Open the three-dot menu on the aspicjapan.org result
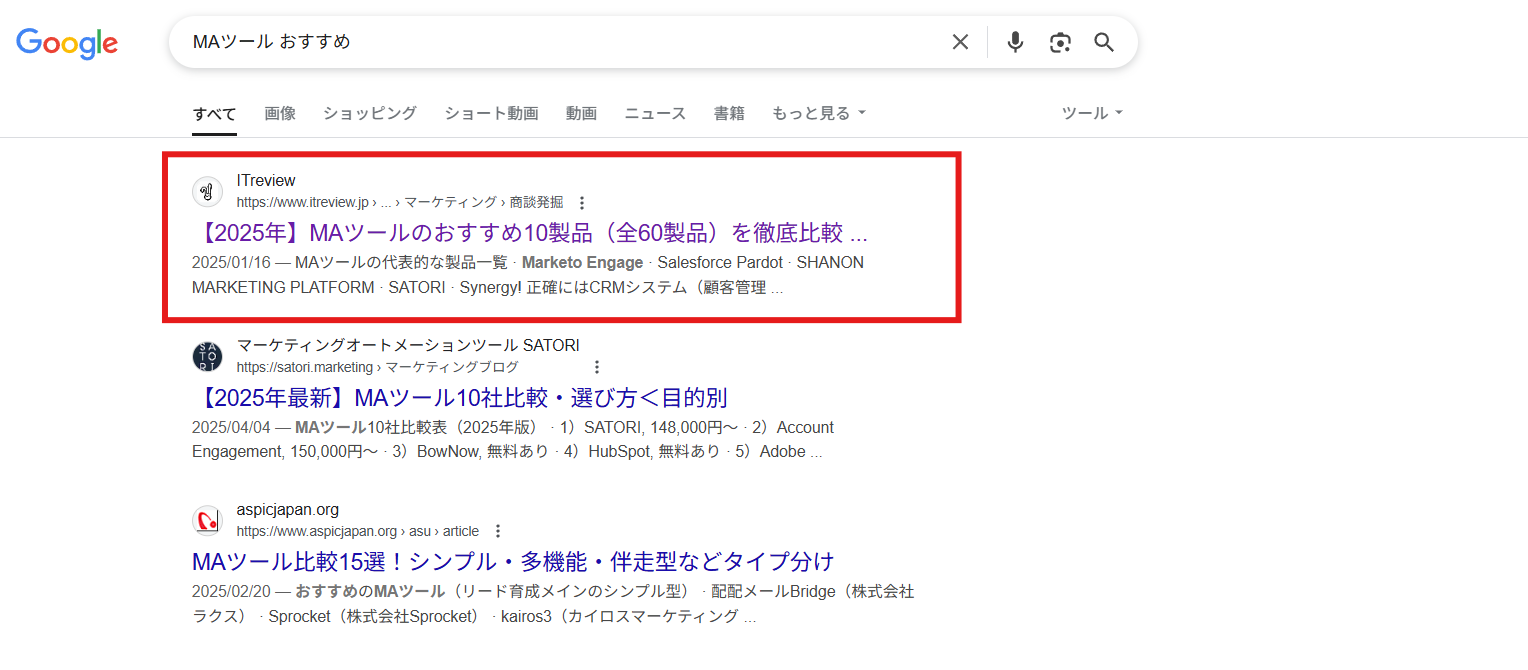 (497, 531)
